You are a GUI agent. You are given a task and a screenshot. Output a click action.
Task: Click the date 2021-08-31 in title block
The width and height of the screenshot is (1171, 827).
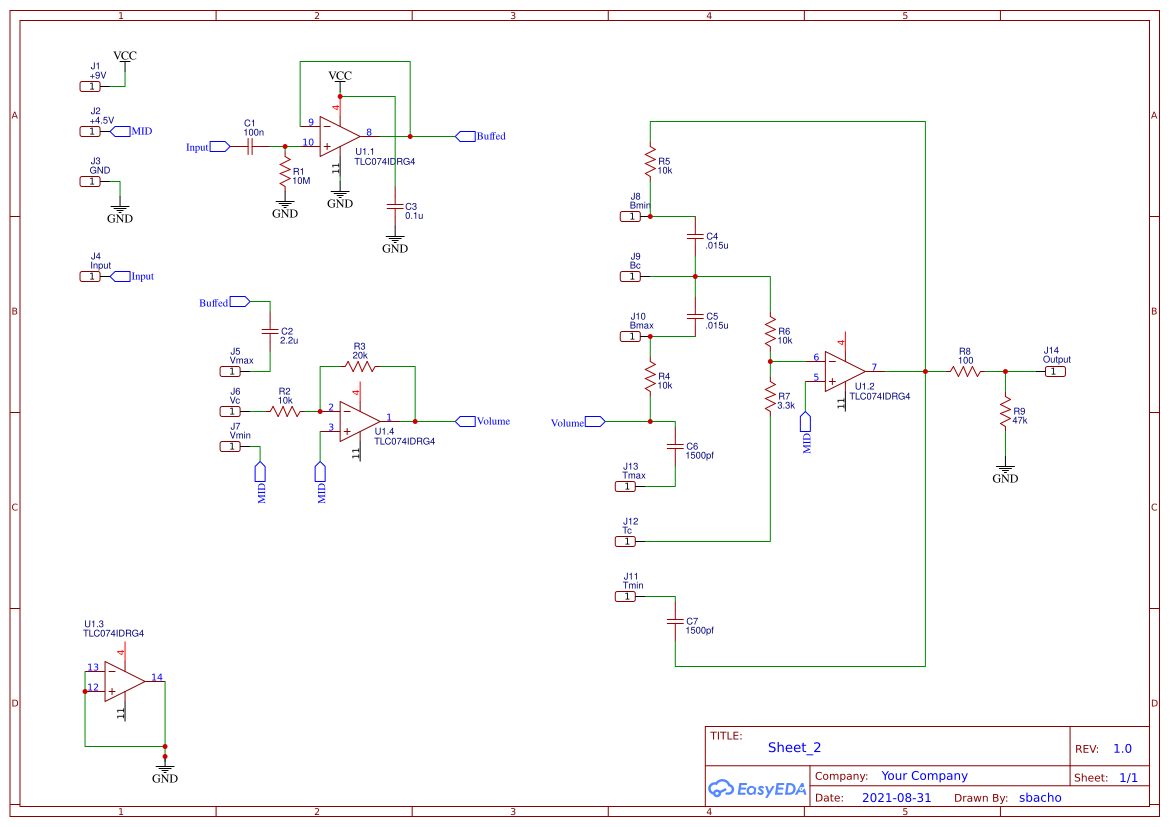[898, 798]
